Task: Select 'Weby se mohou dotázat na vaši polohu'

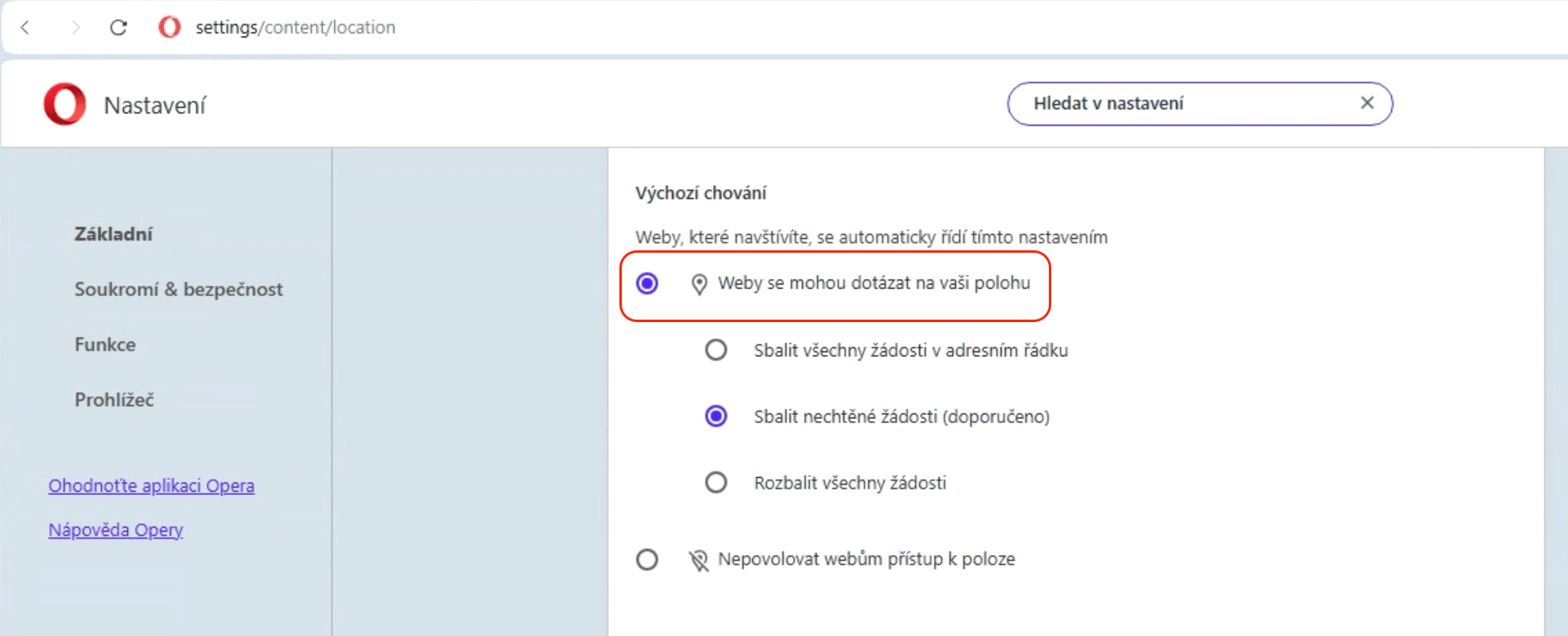Action: click(647, 284)
